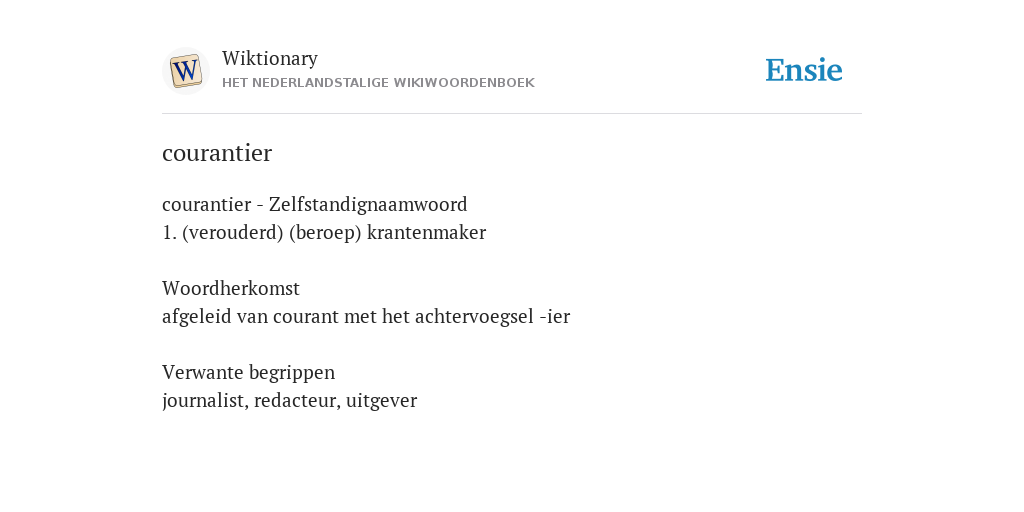1024x512 pixels.
Task: Click the 'courantier' heading
Action: 217,153
